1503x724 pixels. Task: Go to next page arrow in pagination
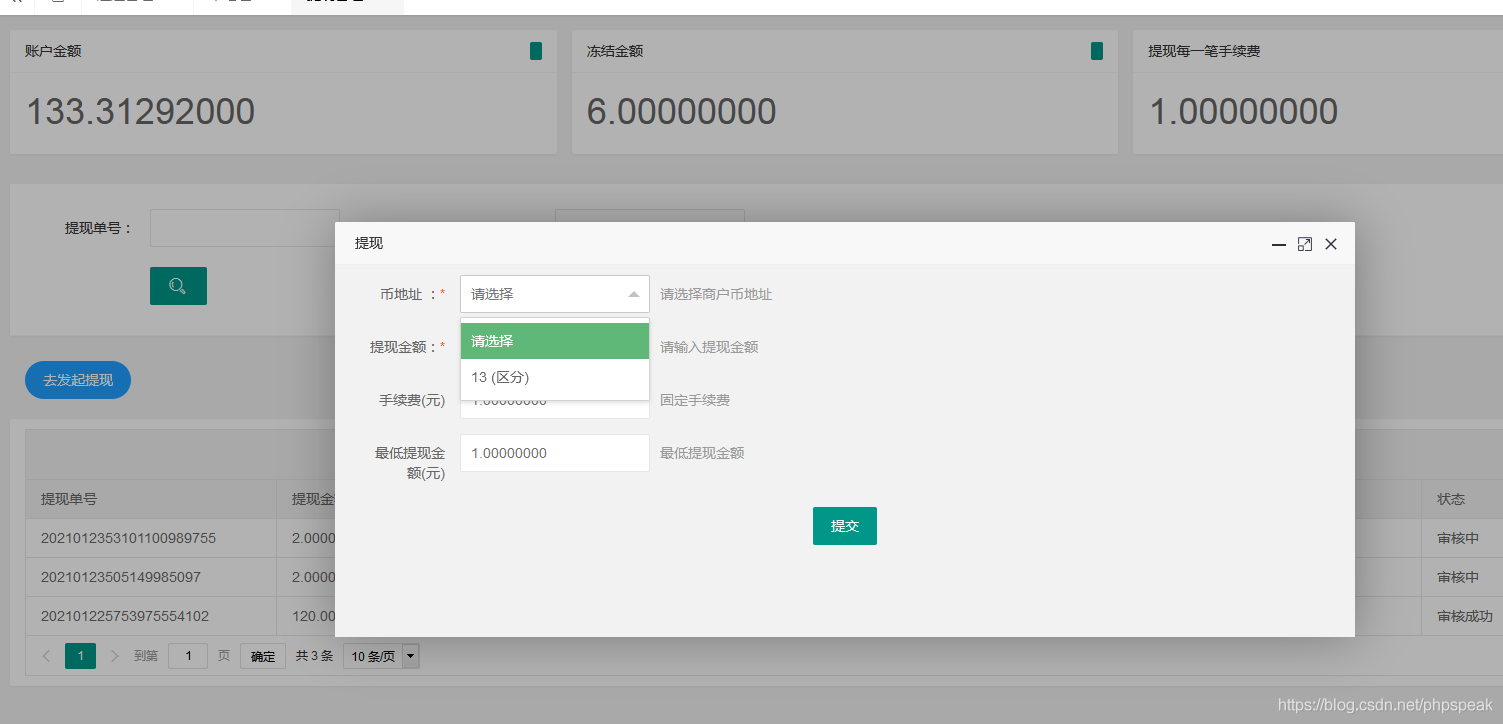114,656
